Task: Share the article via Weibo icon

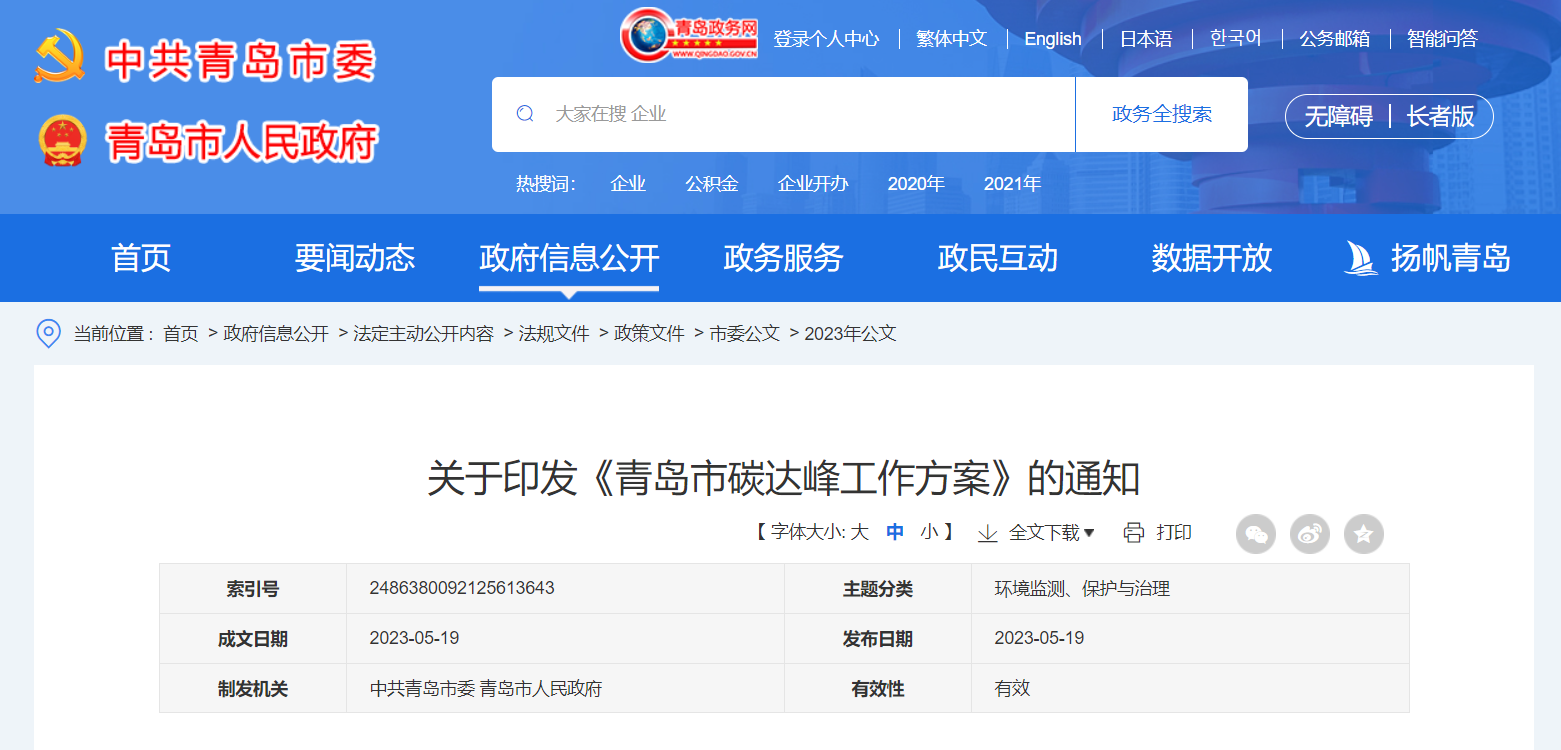Action: pyautogui.click(x=1310, y=534)
